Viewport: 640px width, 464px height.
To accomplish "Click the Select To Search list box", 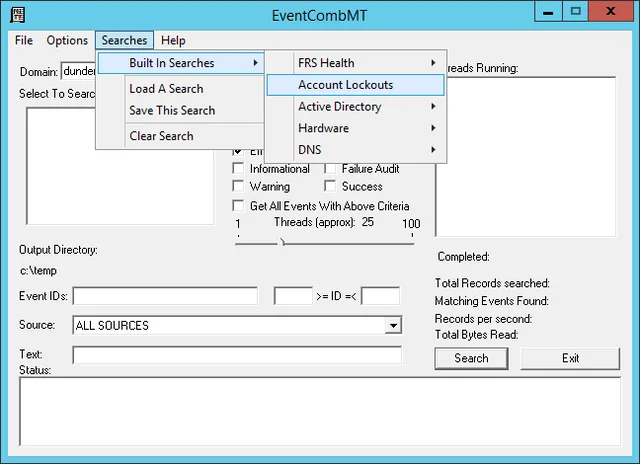I will pos(120,166).
